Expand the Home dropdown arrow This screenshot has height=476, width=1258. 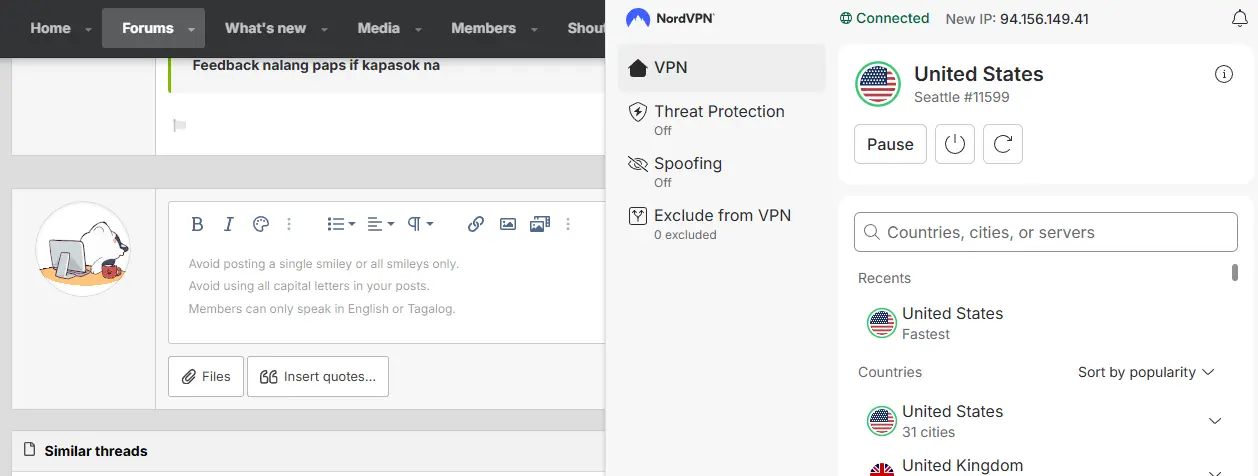(89, 29)
